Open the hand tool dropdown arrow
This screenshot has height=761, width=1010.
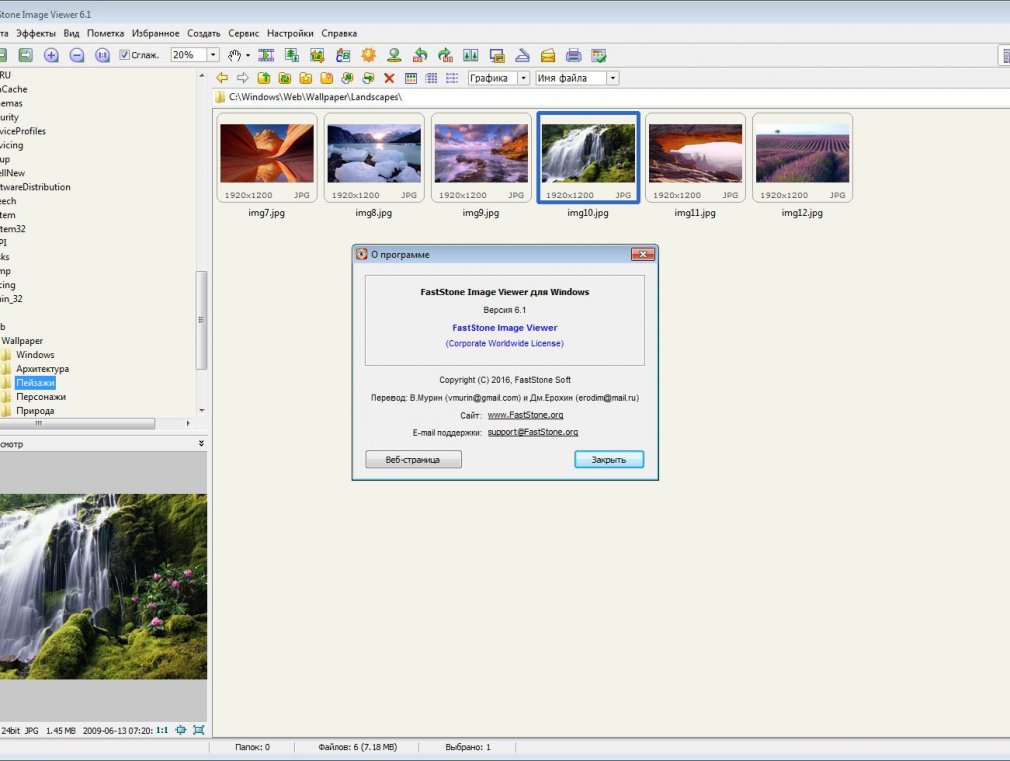(x=248, y=55)
